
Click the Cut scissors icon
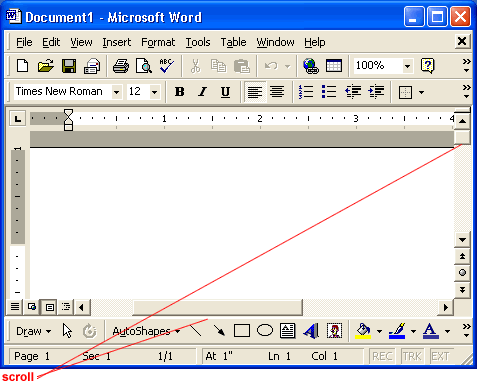click(x=195, y=66)
